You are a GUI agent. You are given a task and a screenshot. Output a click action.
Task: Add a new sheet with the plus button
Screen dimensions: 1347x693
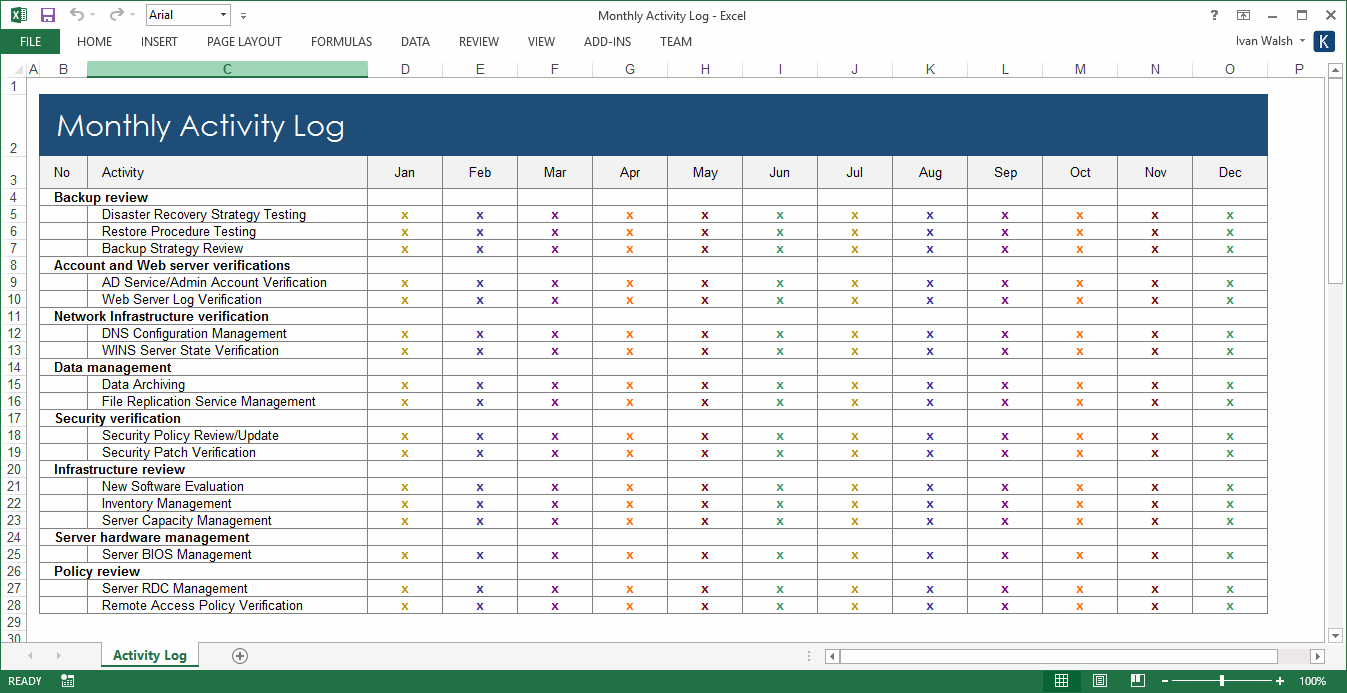click(239, 656)
